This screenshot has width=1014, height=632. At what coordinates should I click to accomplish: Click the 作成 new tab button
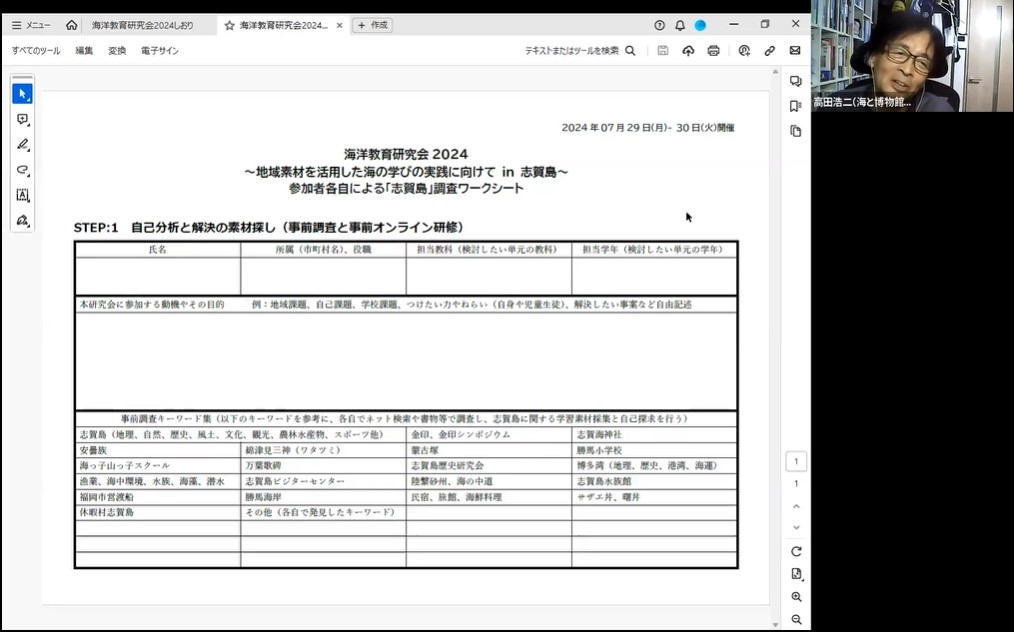coord(372,25)
